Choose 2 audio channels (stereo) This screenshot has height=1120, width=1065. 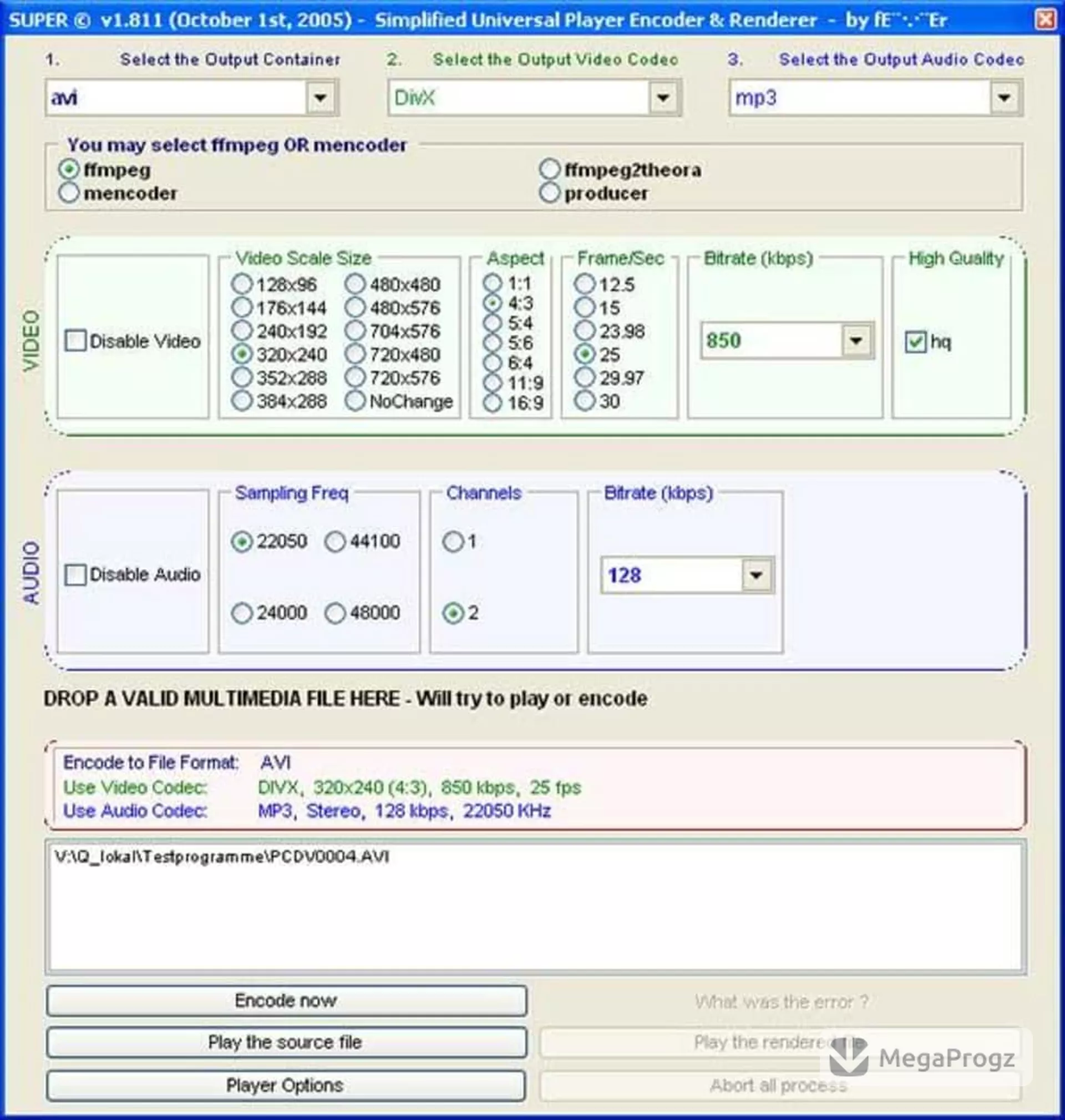tap(453, 613)
